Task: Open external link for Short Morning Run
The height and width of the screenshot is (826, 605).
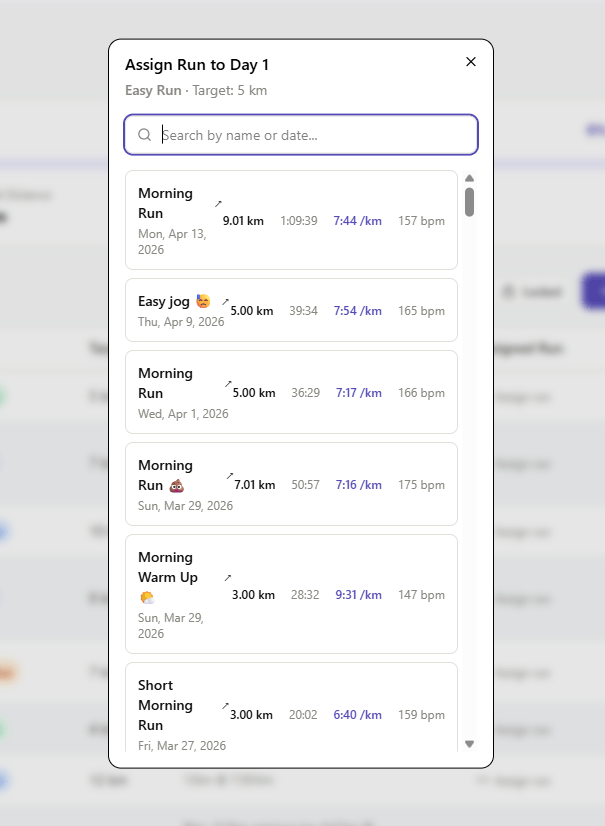Action: pyautogui.click(x=225, y=705)
